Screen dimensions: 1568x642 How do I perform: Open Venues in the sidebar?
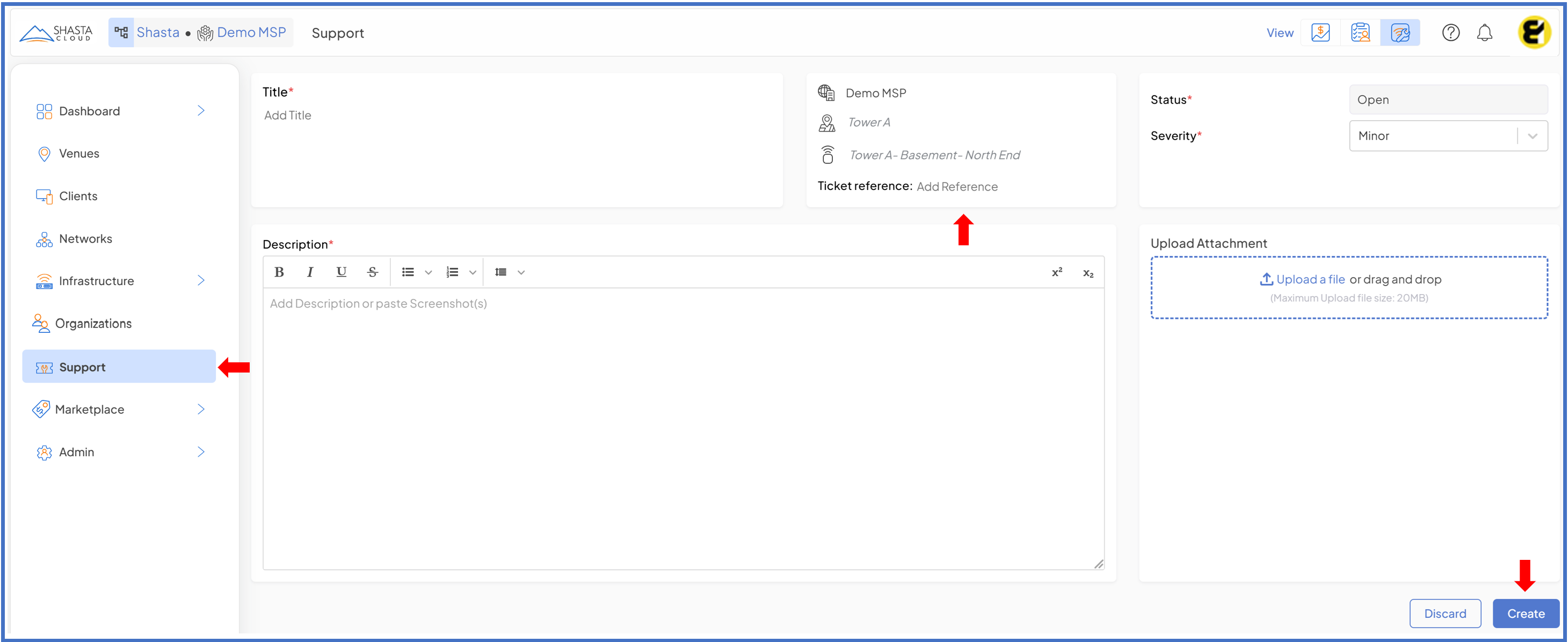[78, 154]
